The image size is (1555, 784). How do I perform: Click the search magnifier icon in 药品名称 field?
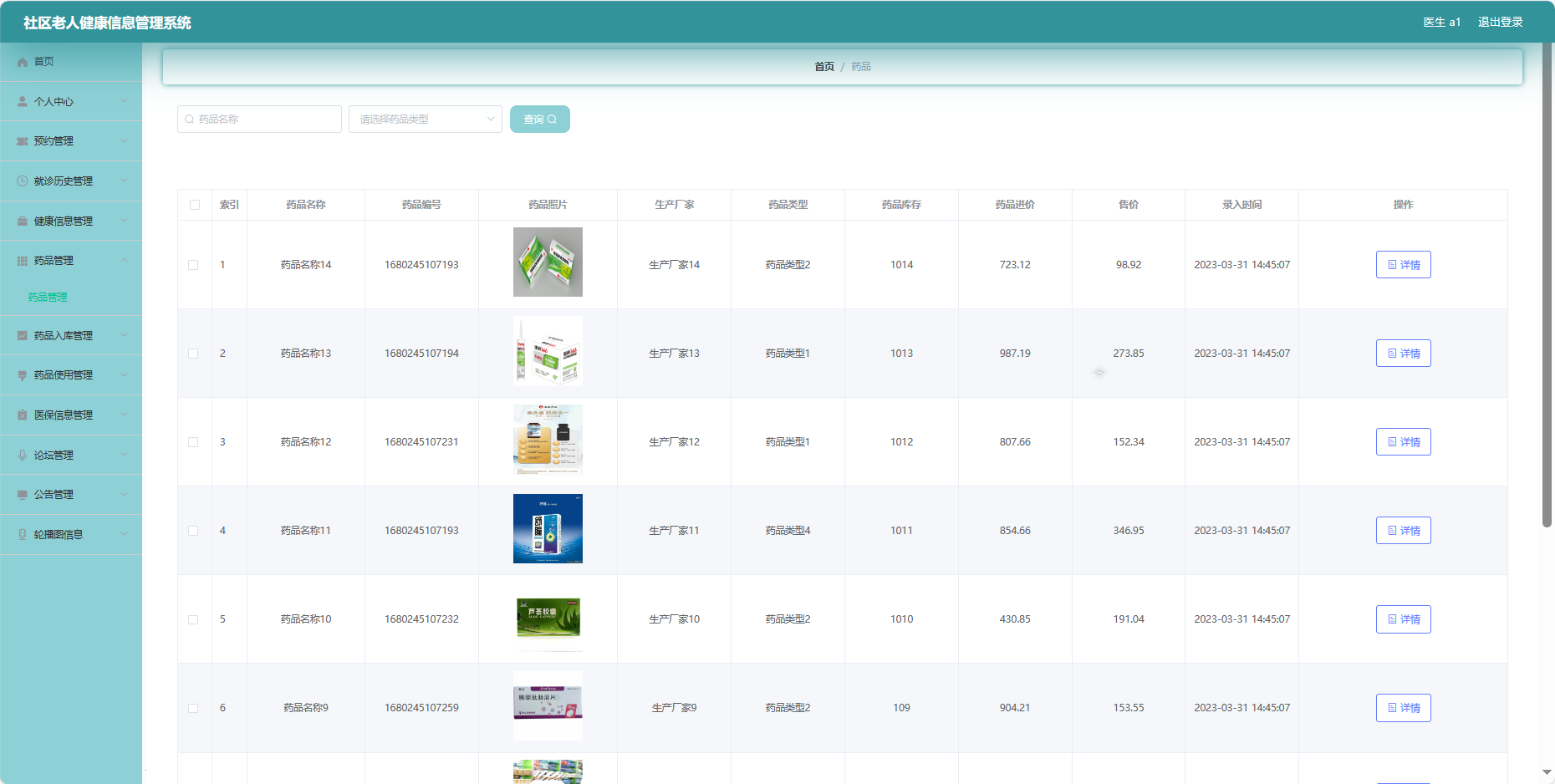(x=190, y=120)
